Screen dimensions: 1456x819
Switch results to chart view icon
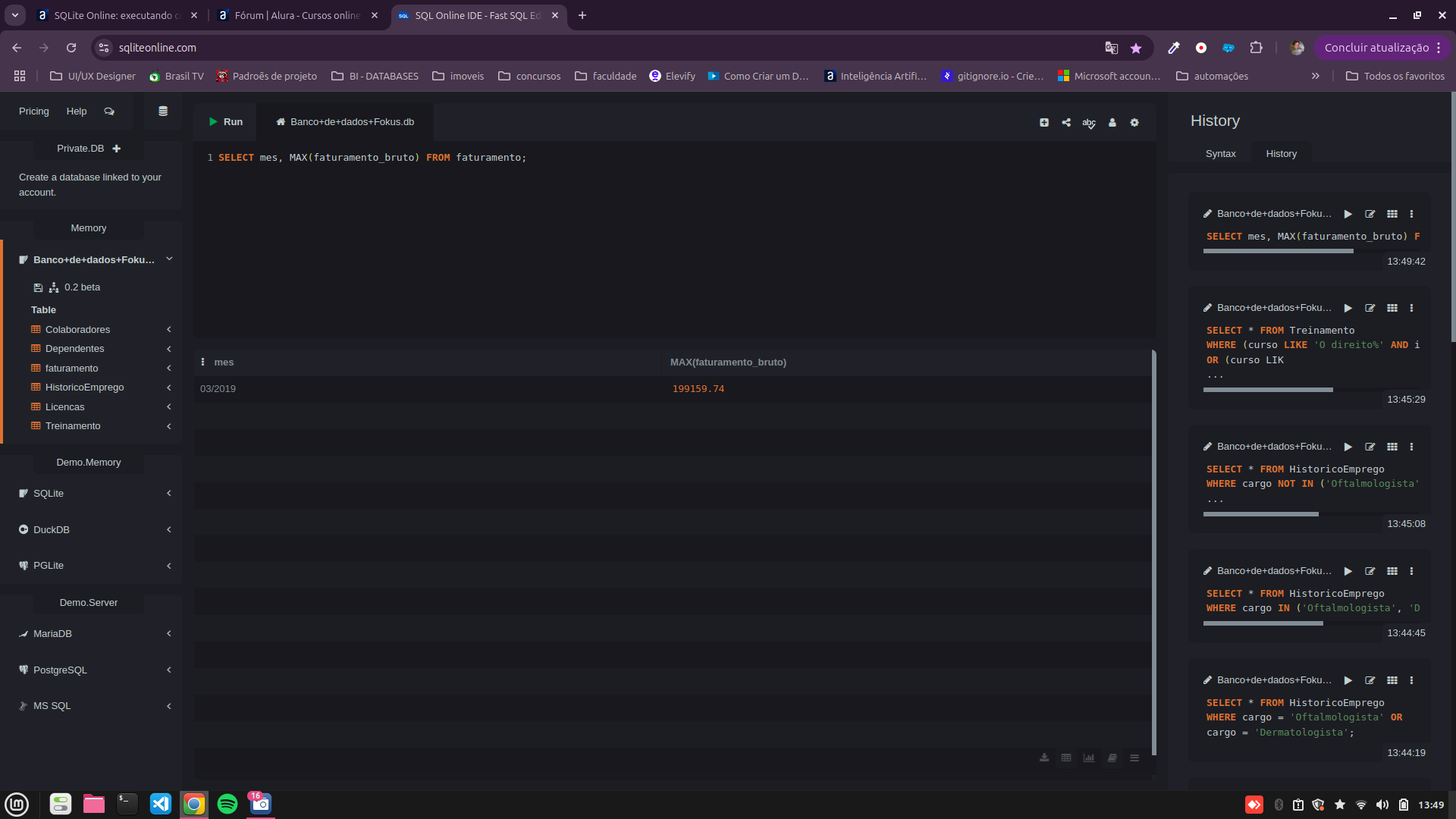[1089, 758]
